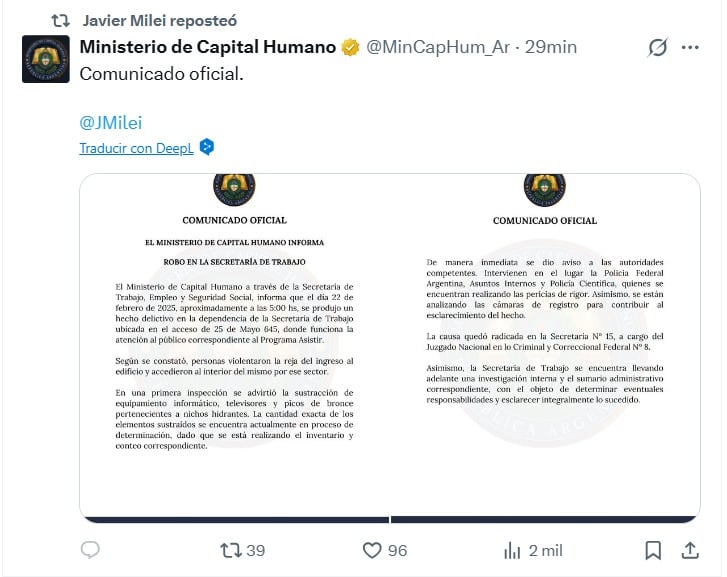Open the left communique image about the robbery
This screenshot has width=727, height=577.
click(x=235, y=347)
